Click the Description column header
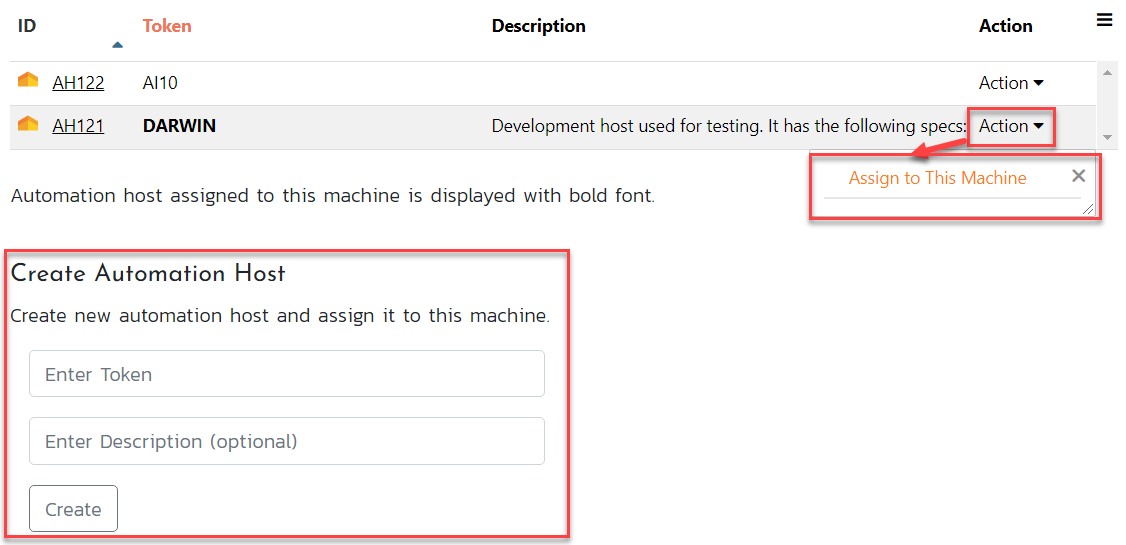The height and width of the screenshot is (545, 1126). point(538,26)
